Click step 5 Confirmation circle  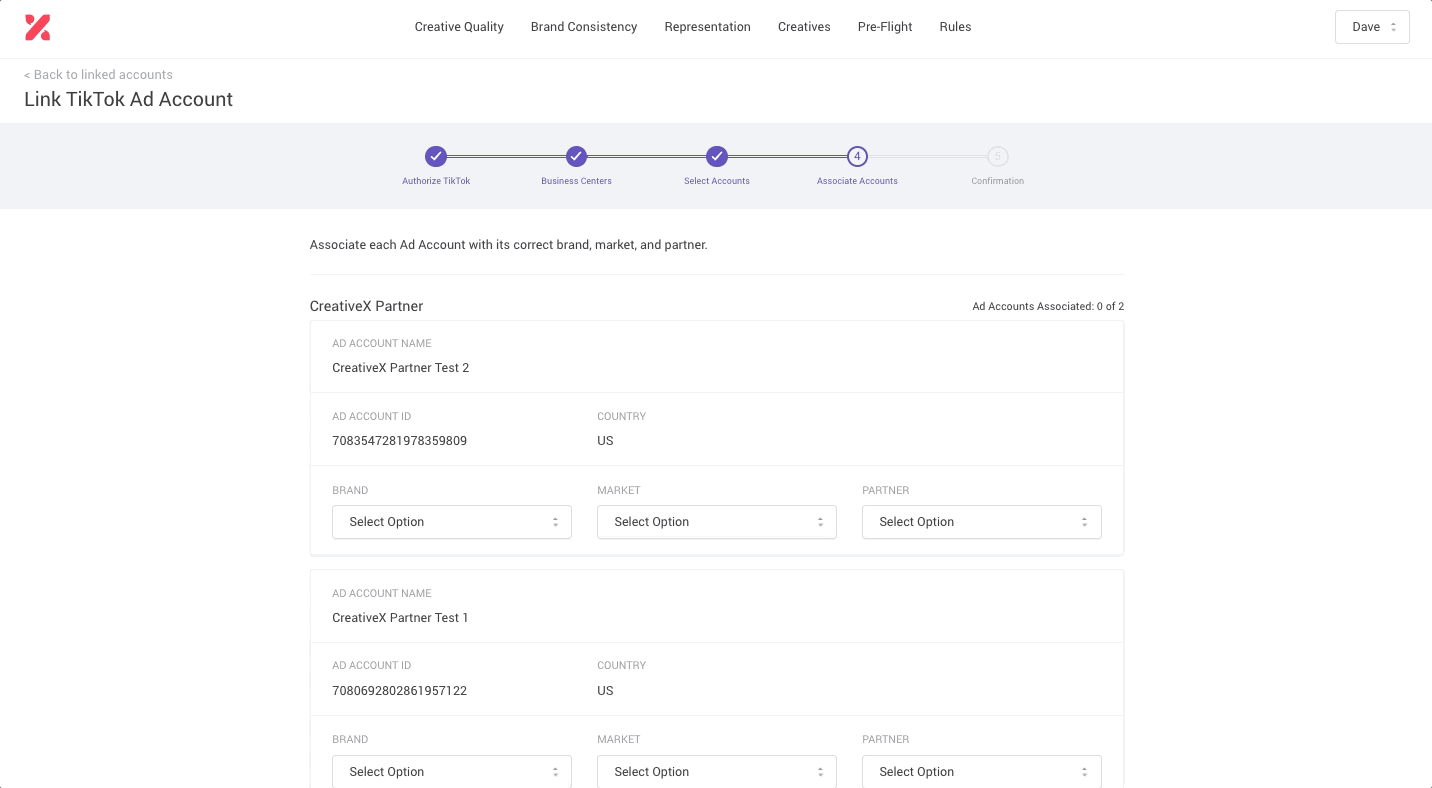coord(997,156)
